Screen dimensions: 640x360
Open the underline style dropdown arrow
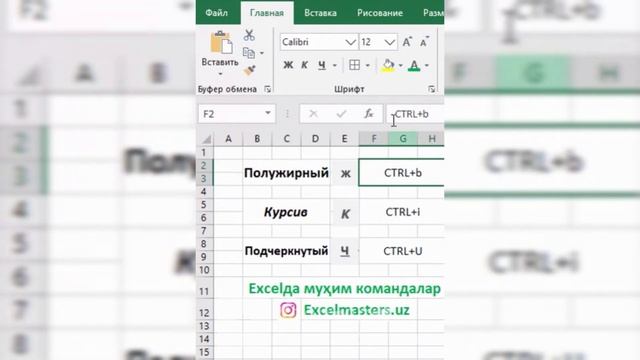tap(335, 65)
